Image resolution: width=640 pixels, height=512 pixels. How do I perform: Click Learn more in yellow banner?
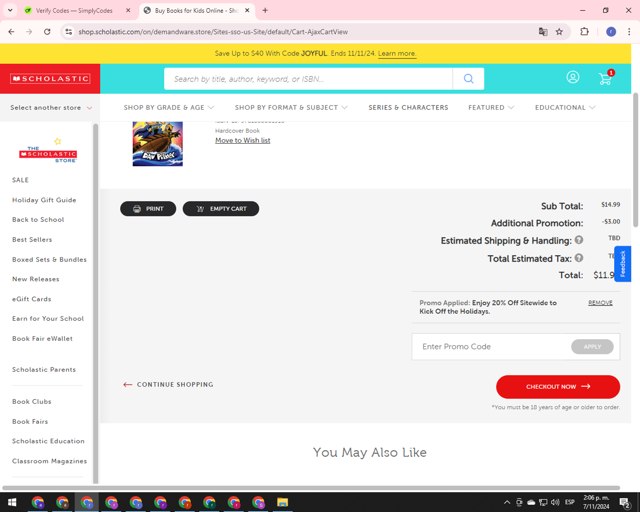pyautogui.click(x=397, y=53)
